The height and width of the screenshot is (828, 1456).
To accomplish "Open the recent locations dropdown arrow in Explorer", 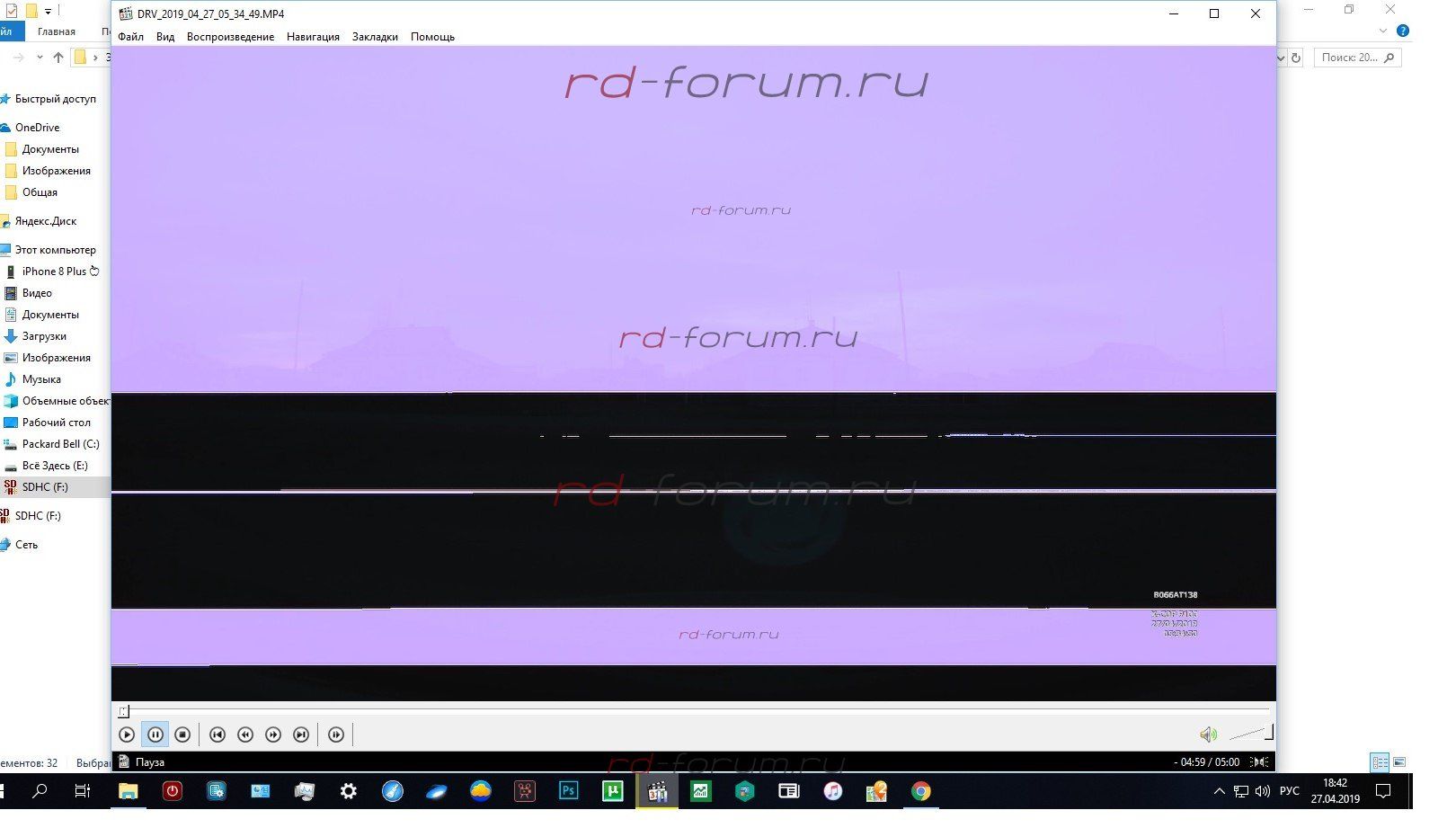I will point(40,58).
